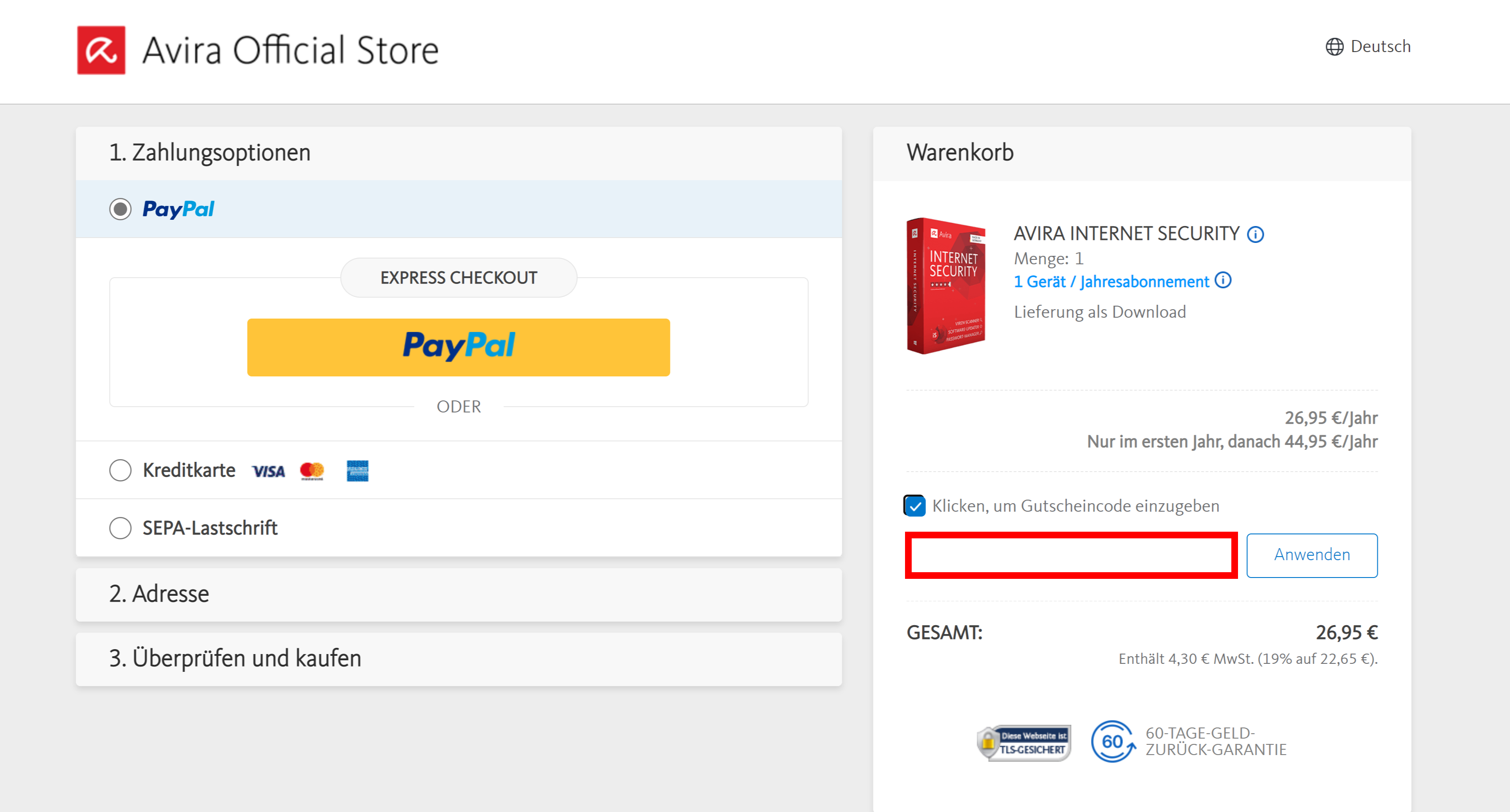
Task: Open the Deutsch language selector
Action: point(1368,46)
